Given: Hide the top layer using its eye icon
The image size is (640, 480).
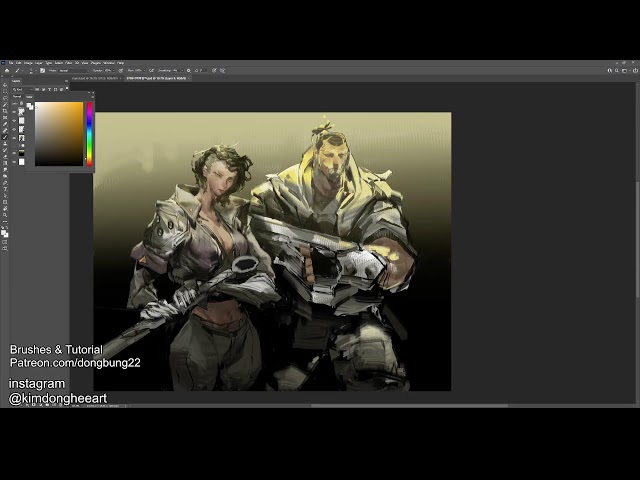Looking at the screenshot, I should 14,112.
